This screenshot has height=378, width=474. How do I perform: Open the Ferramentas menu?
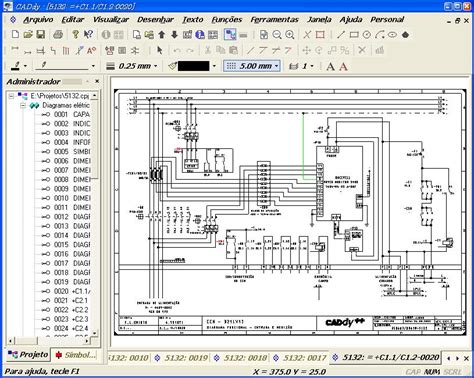pyautogui.click(x=274, y=20)
